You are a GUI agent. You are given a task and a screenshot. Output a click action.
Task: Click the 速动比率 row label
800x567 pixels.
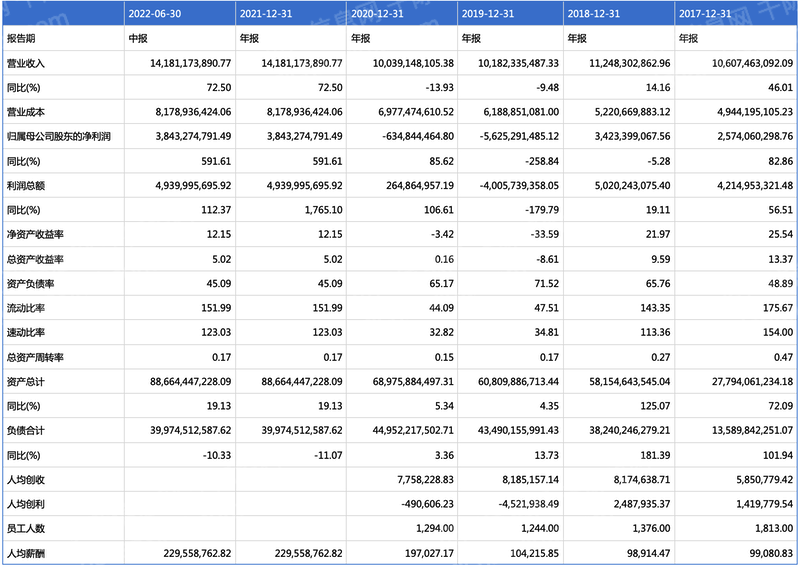(26, 332)
